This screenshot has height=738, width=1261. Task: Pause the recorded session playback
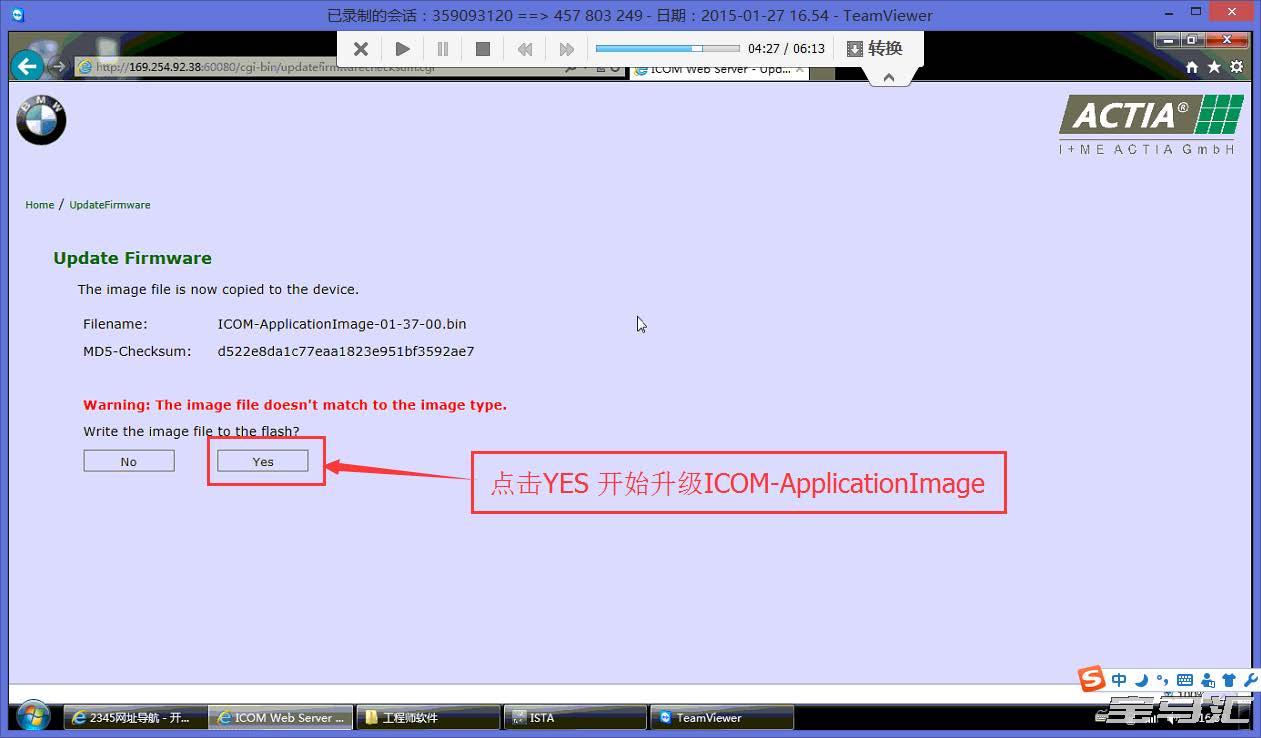[x=442, y=49]
